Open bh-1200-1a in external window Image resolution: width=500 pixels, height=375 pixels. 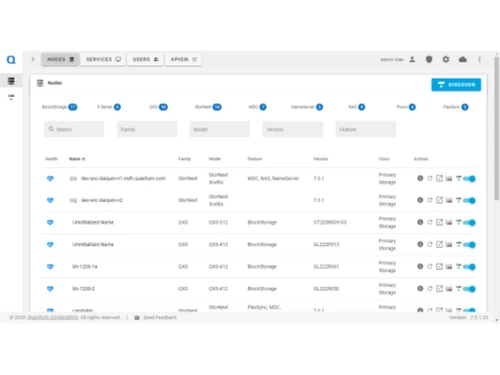tap(439, 266)
